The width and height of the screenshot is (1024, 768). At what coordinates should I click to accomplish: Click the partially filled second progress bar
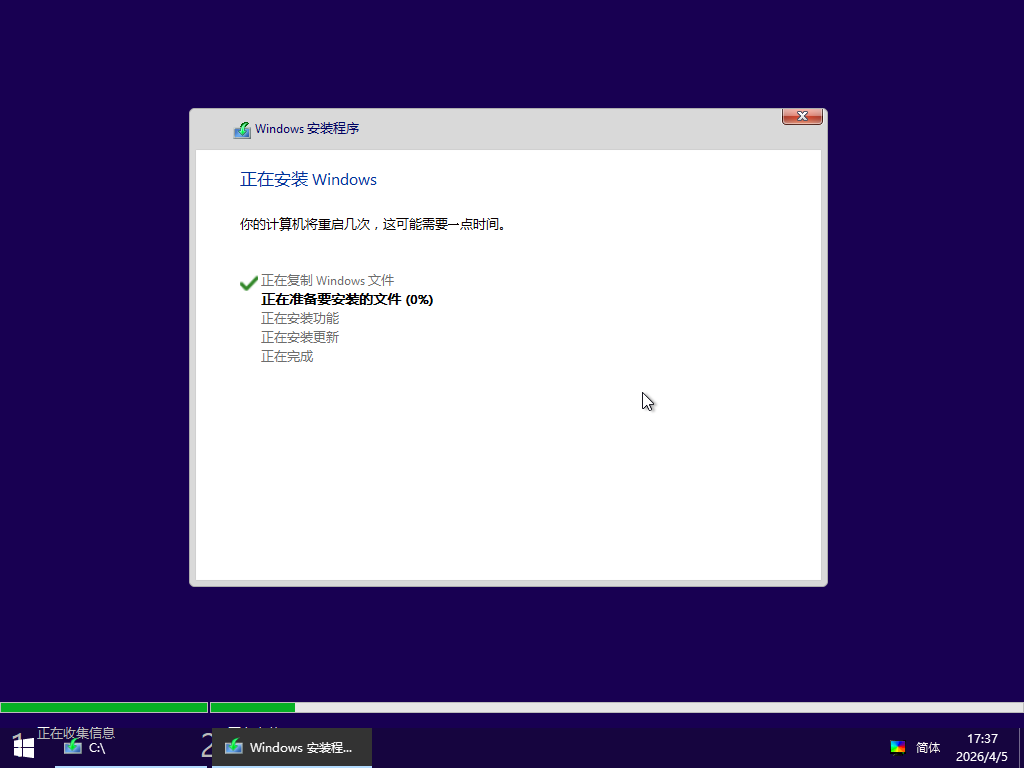(x=616, y=708)
